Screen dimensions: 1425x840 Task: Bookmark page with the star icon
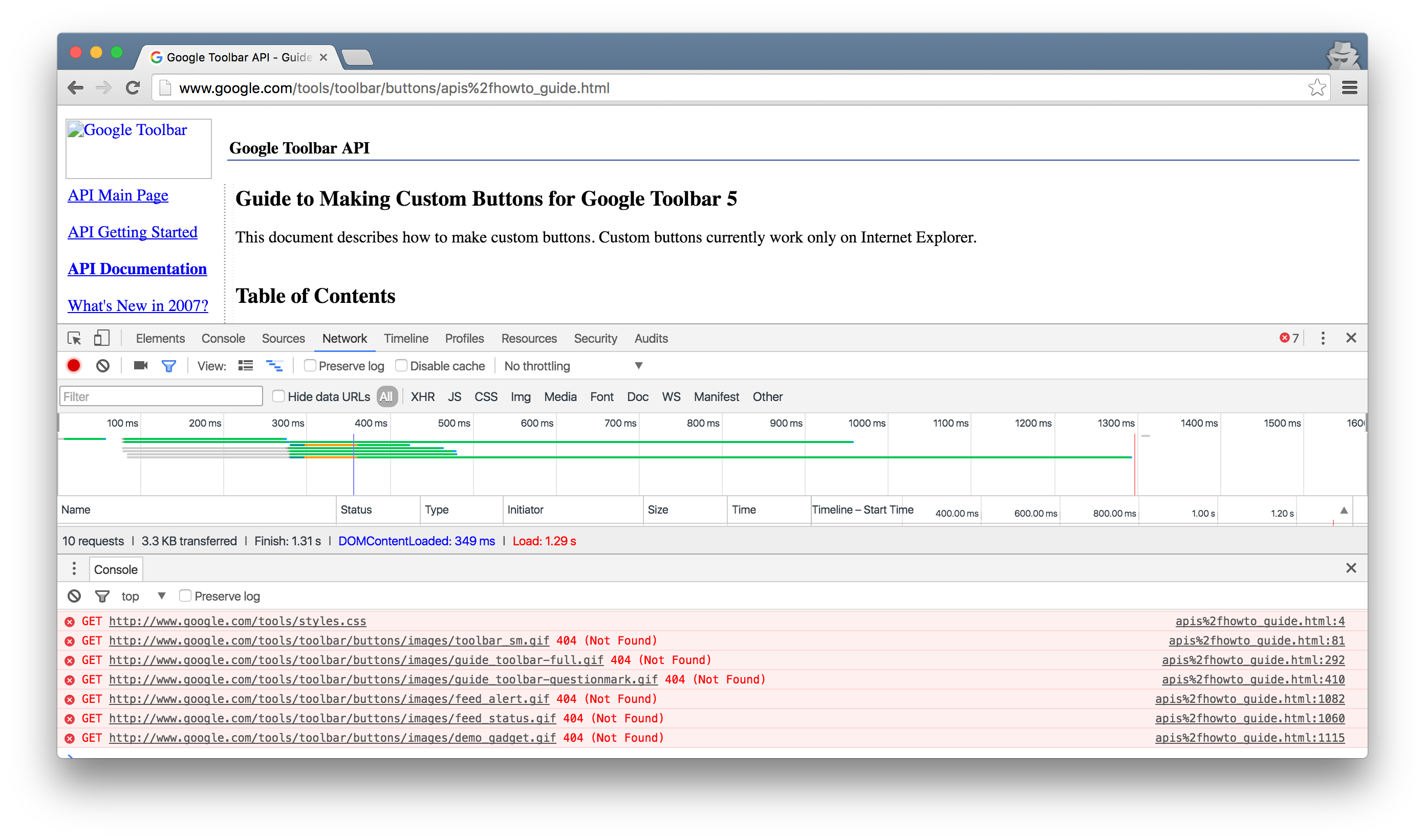1317,88
